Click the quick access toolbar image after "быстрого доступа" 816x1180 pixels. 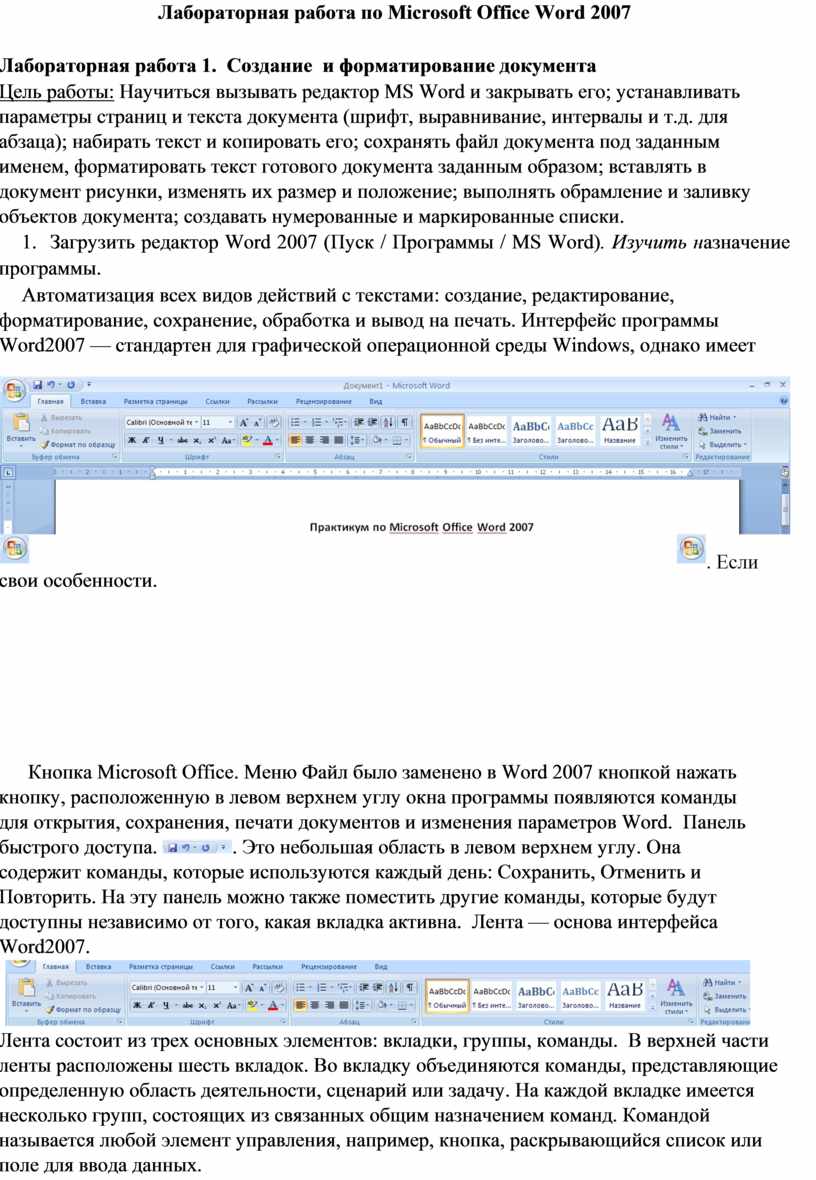(x=196, y=847)
